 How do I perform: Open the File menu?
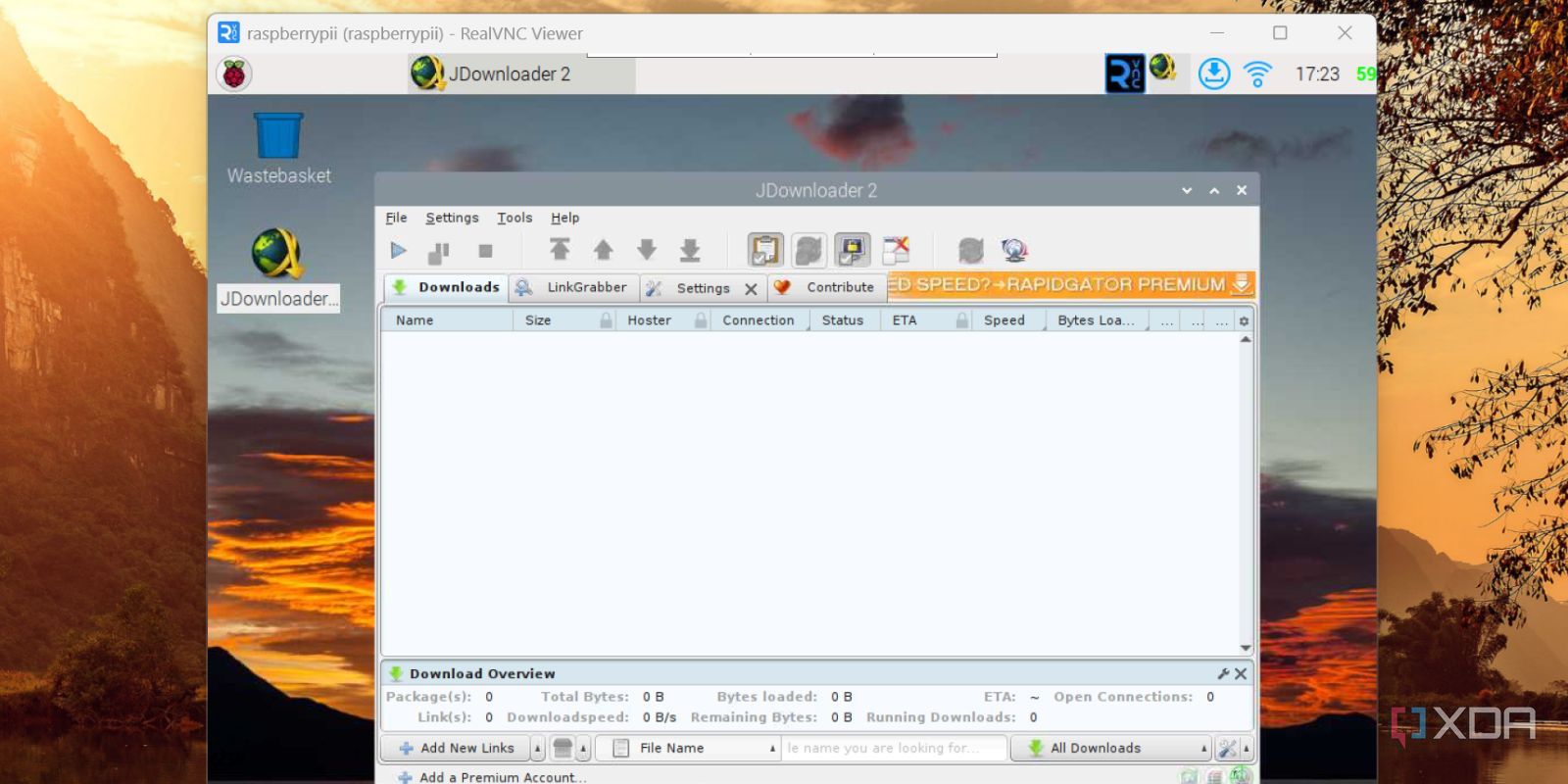point(396,218)
